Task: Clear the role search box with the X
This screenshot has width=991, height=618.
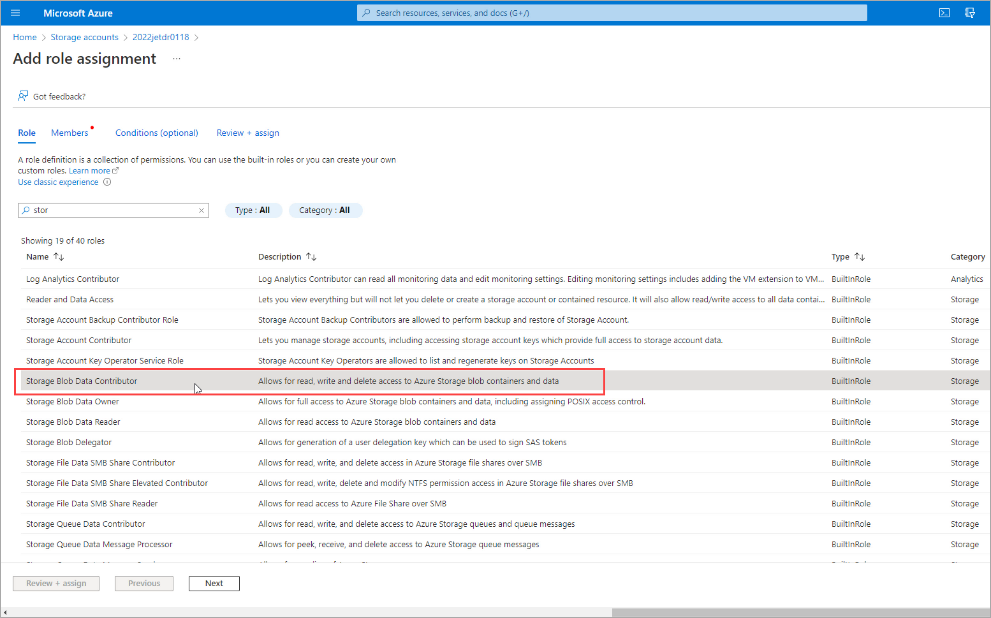Action: tap(201, 211)
